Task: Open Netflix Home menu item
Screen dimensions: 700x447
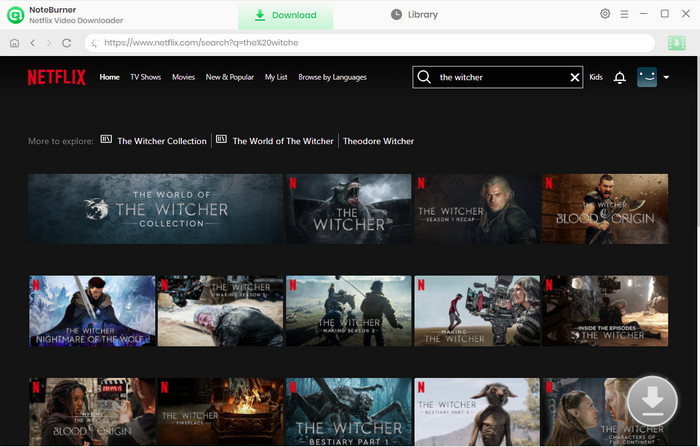Action: [109, 77]
